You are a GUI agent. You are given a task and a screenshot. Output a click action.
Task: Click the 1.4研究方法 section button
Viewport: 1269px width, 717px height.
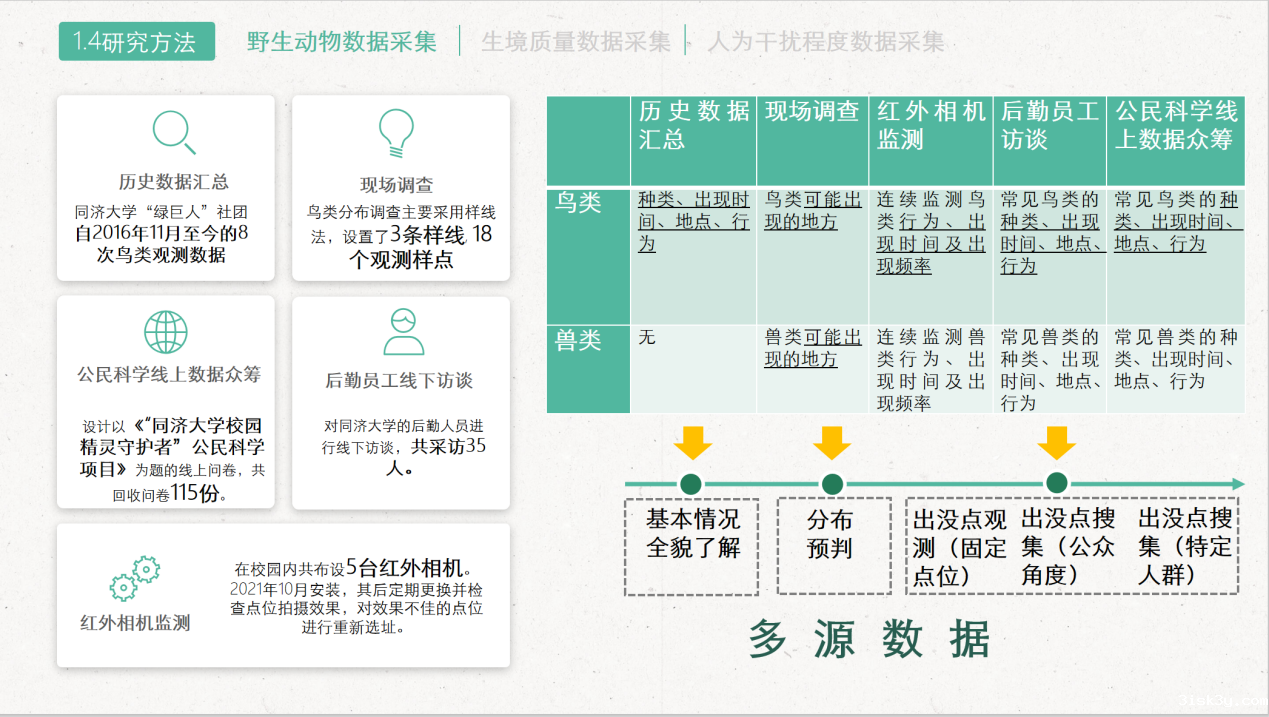coord(136,42)
